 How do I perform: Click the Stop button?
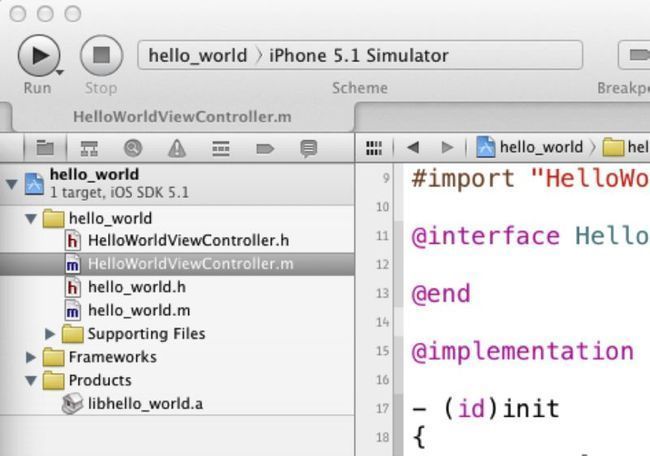click(x=102, y=56)
